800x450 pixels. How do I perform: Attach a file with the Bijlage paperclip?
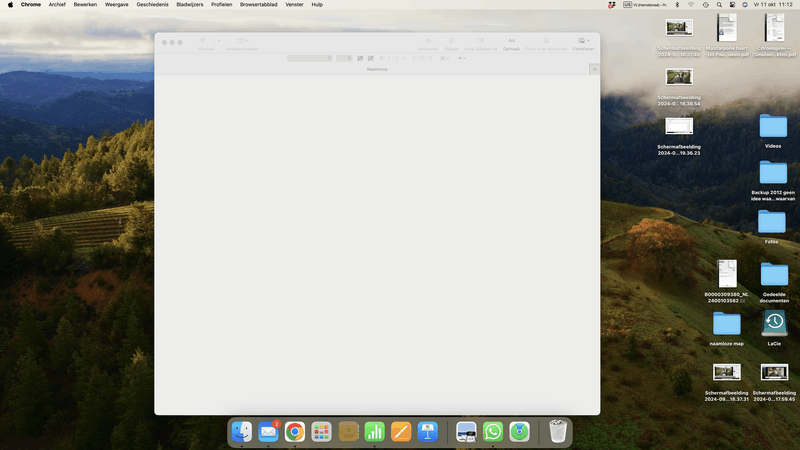click(451, 41)
